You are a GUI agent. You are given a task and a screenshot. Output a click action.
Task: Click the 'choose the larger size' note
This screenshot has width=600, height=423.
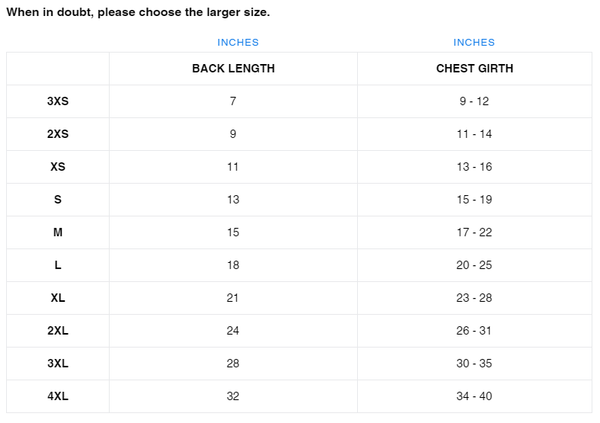(138, 12)
